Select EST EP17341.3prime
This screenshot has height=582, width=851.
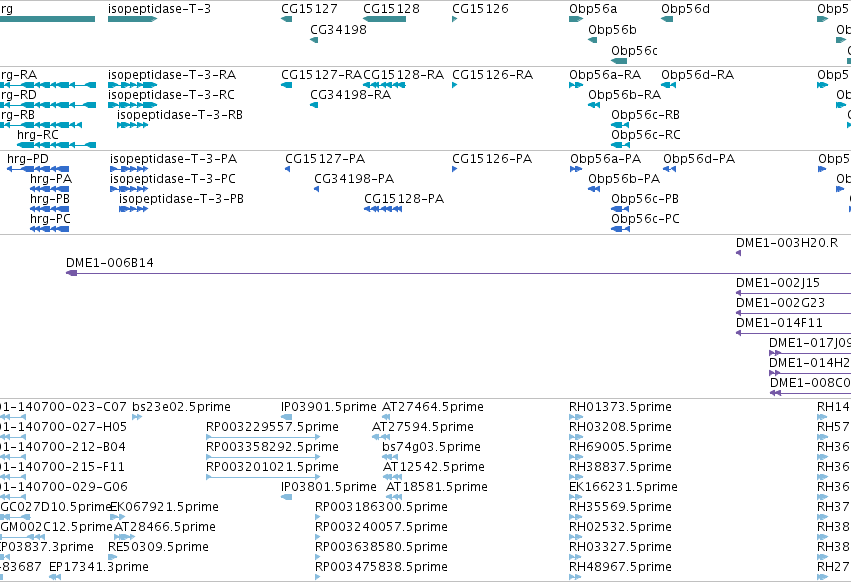pyautogui.click(x=99, y=567)
